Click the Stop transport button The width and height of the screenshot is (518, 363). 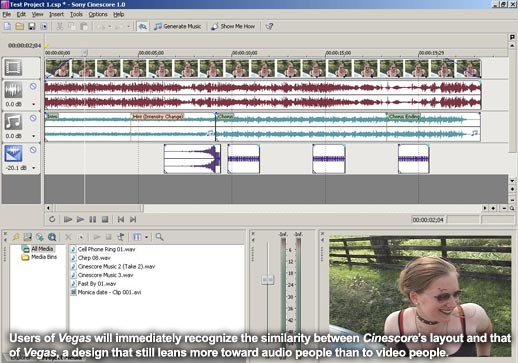tap(105, 219)
